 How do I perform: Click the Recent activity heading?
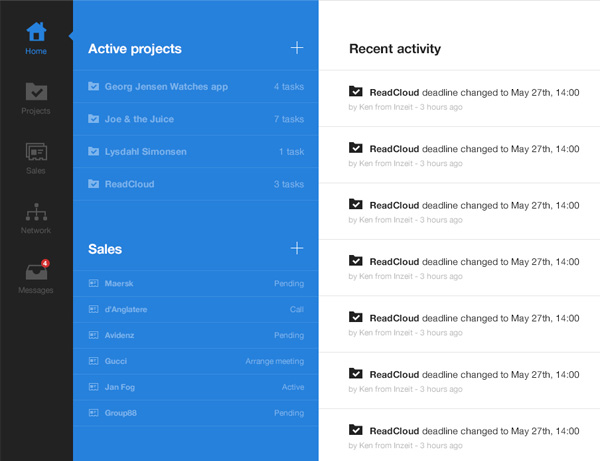point(395,49)
